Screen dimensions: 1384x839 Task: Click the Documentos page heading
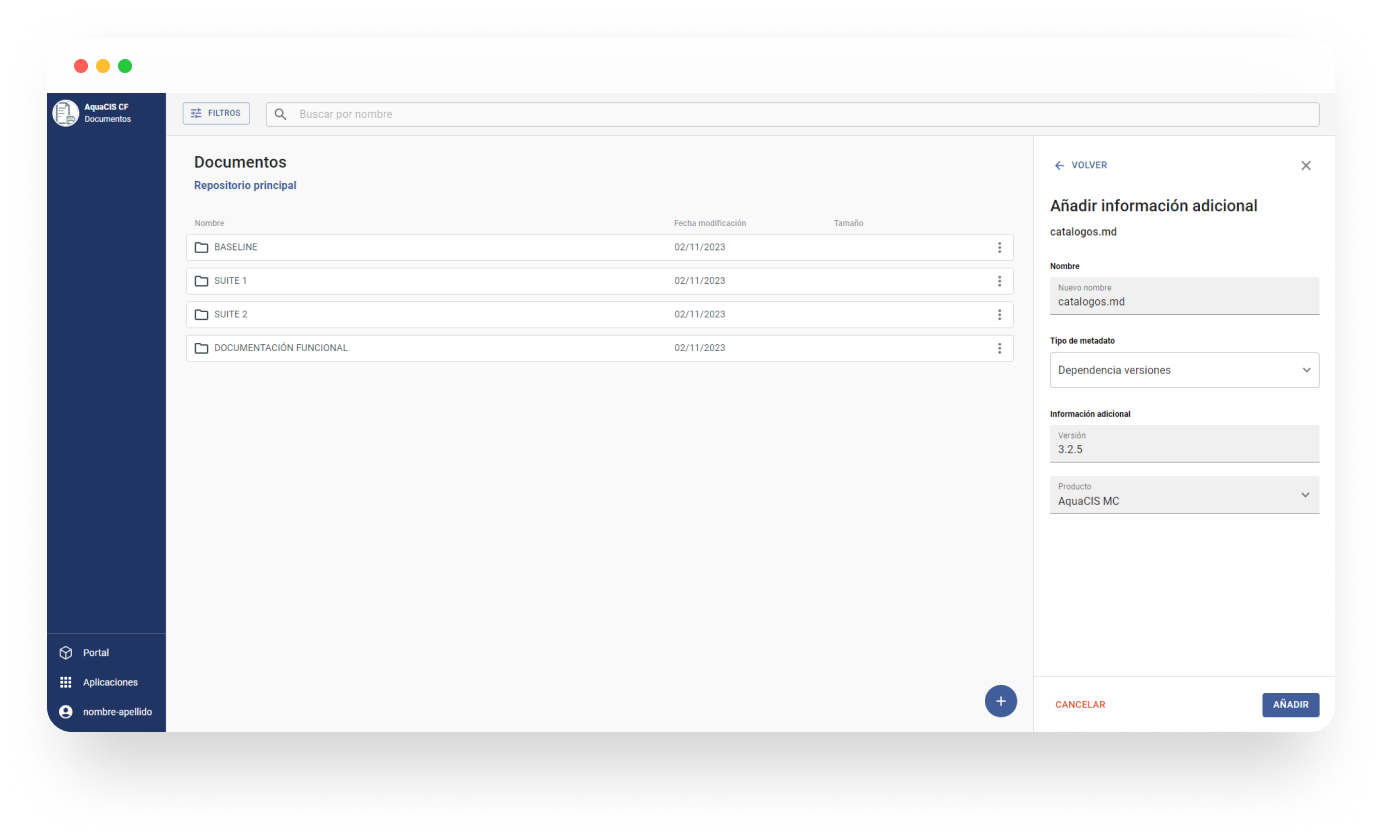[240, 162]
